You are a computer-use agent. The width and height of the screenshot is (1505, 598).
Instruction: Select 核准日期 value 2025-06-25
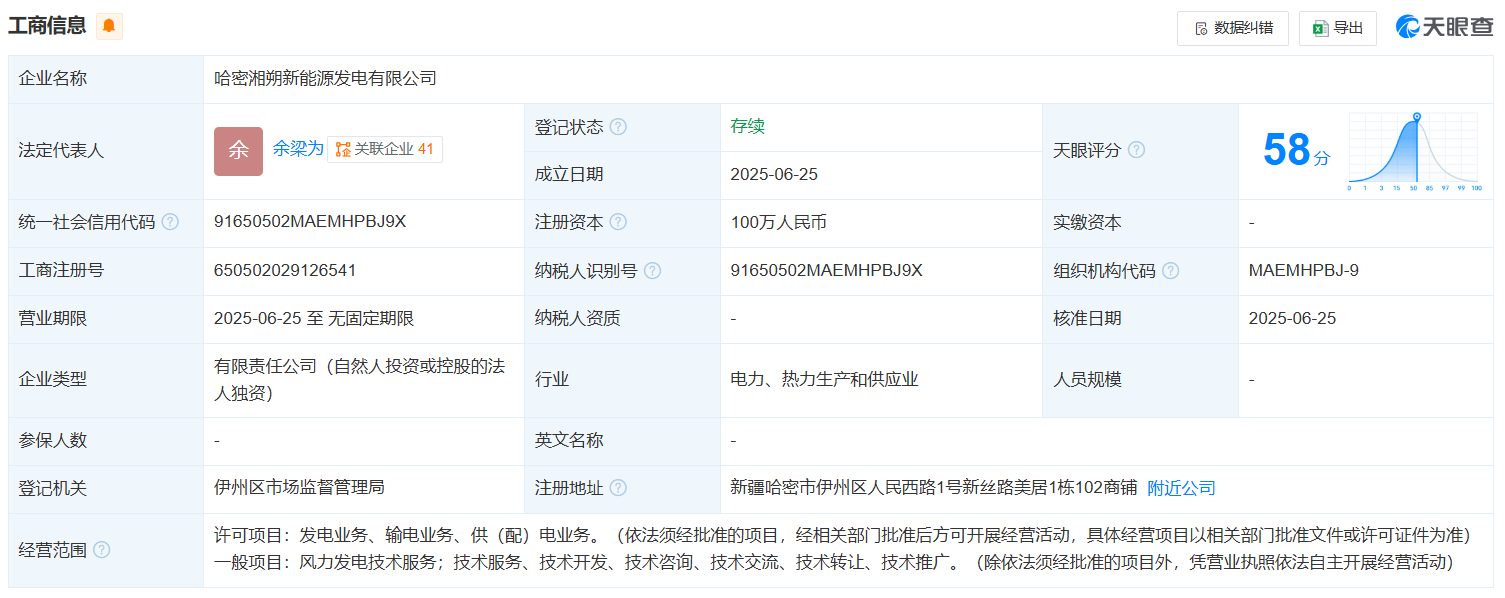[x=1292, y=318]
